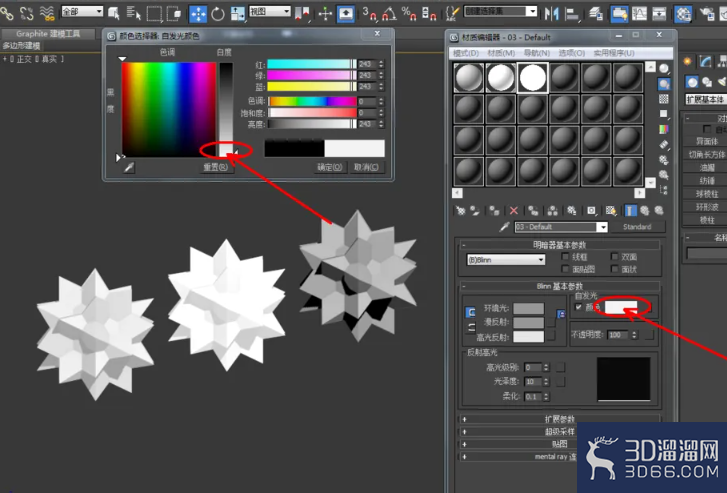The height and width of the screenshot is (493, 727).
Task: Select the Move tool in main toolbar
Action: pyautogui.click(x=198, y=14)
